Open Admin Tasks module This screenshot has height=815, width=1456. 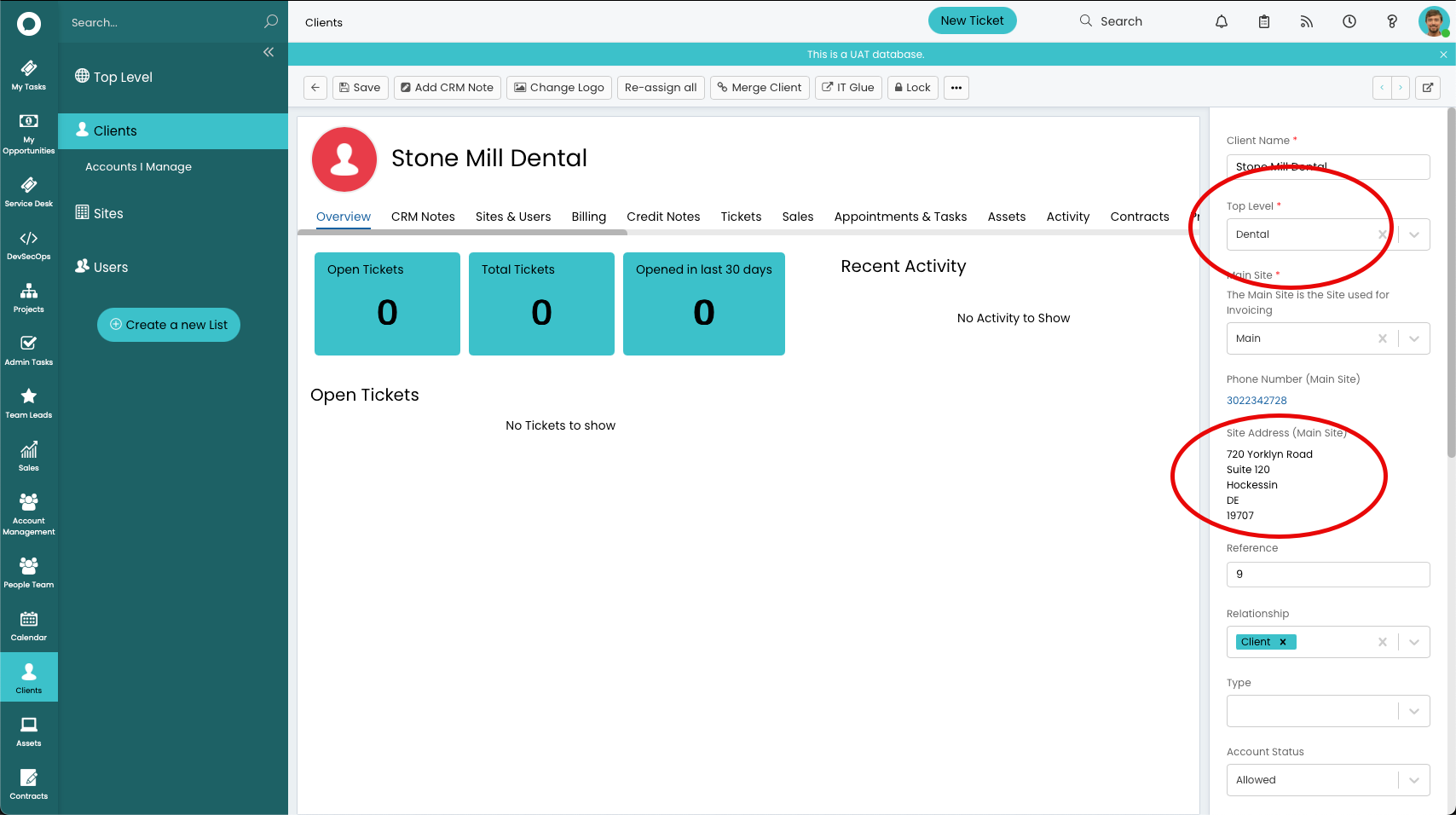(x=29, y=350)
